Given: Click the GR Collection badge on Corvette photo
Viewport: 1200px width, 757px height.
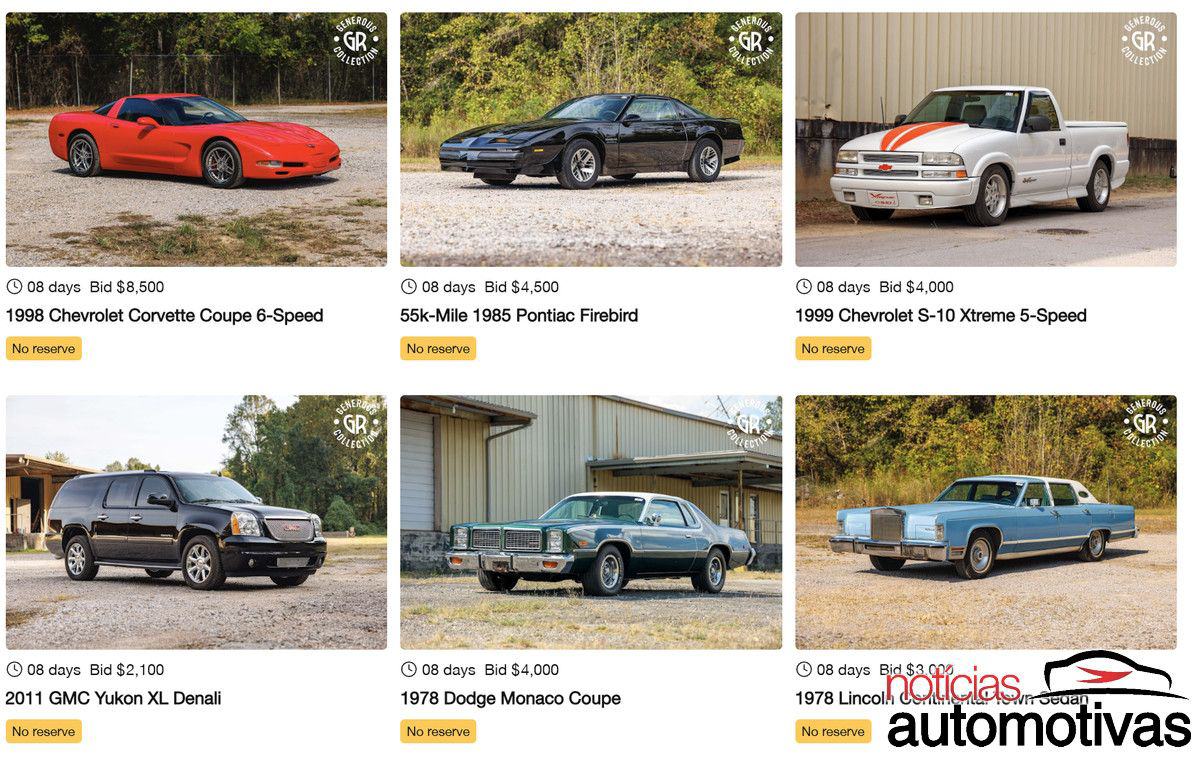Looking at the screenshot, I should click(x=356, y=43).
